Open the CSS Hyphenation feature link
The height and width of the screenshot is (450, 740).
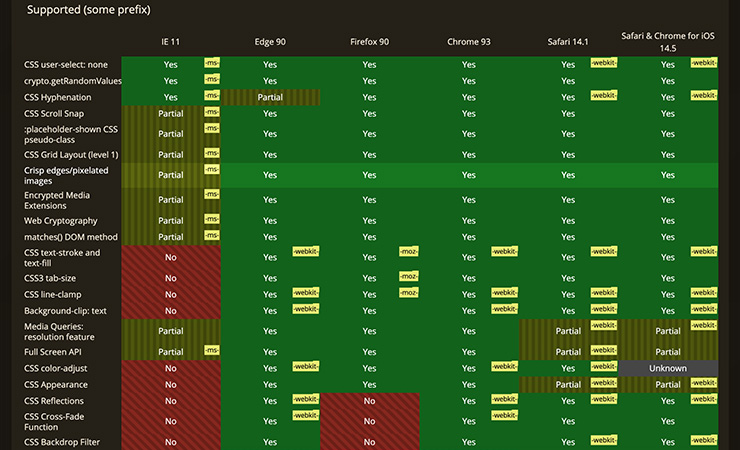pos(58,97)
